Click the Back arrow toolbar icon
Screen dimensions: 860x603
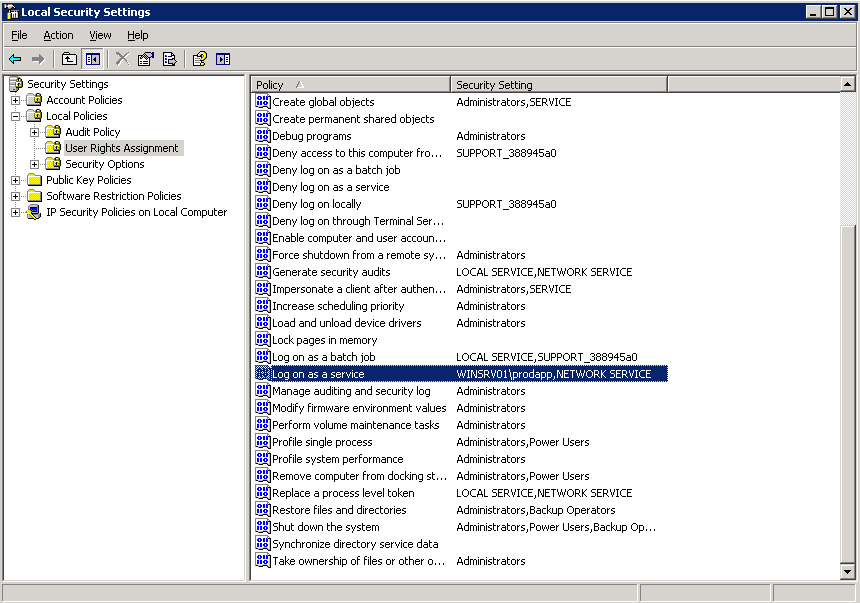point(15,59)
